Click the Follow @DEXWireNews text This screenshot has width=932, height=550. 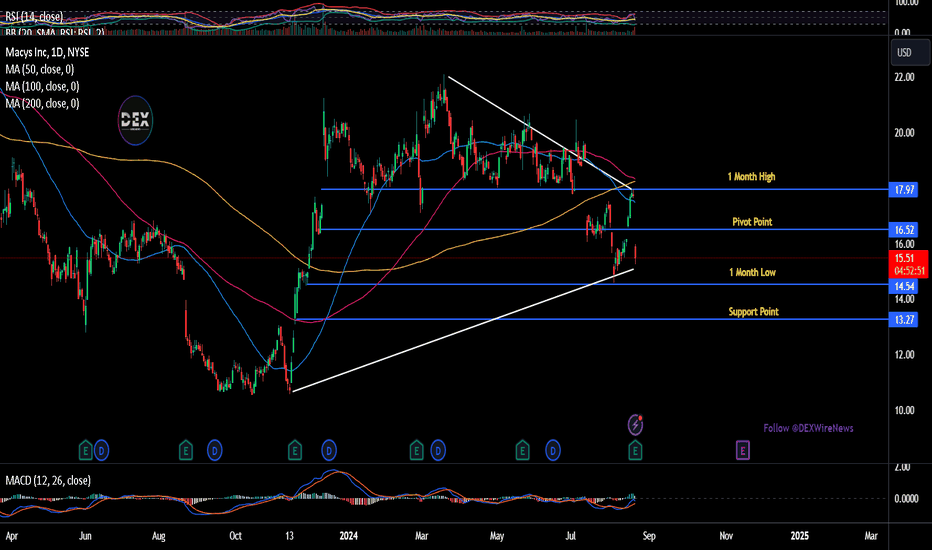coord(808,428)
